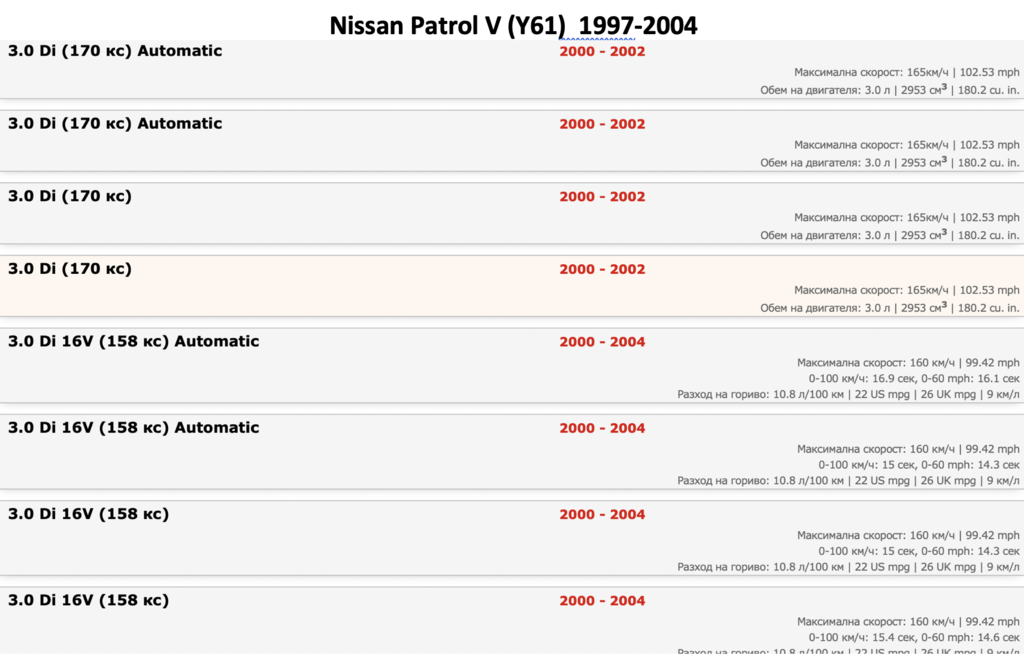Open the gray non-Automatic 3.0 Di (170 кс) title
1024x658 pixels.
click(70, 196)
